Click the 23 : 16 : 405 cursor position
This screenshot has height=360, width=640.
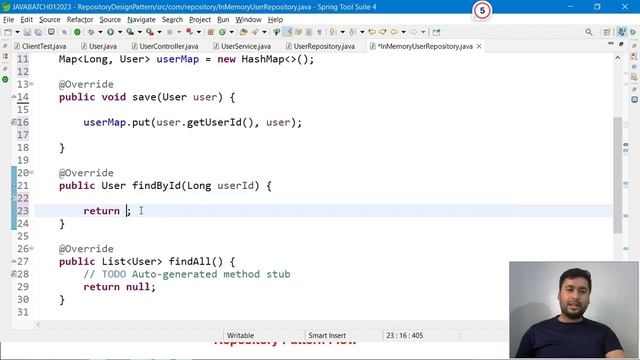coord(404,336)
